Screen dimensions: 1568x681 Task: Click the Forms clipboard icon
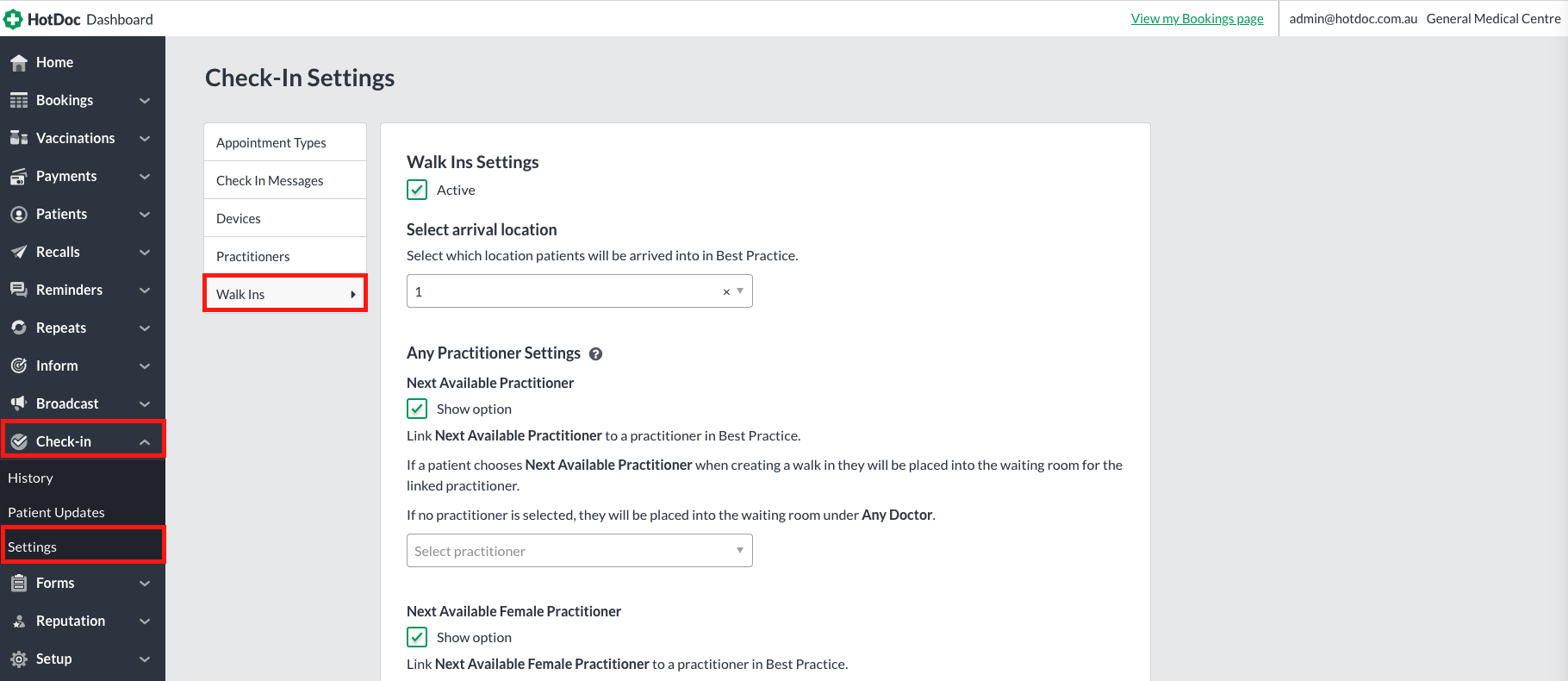tap(19, 583)
